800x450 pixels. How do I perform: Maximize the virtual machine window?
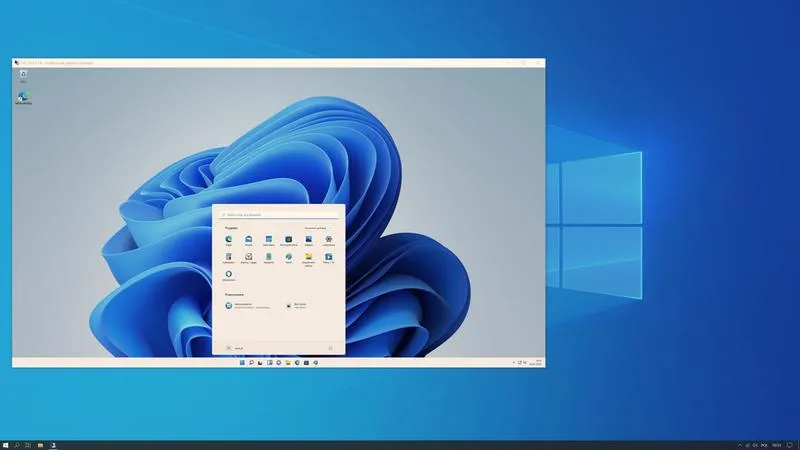(x=523, y=63)
